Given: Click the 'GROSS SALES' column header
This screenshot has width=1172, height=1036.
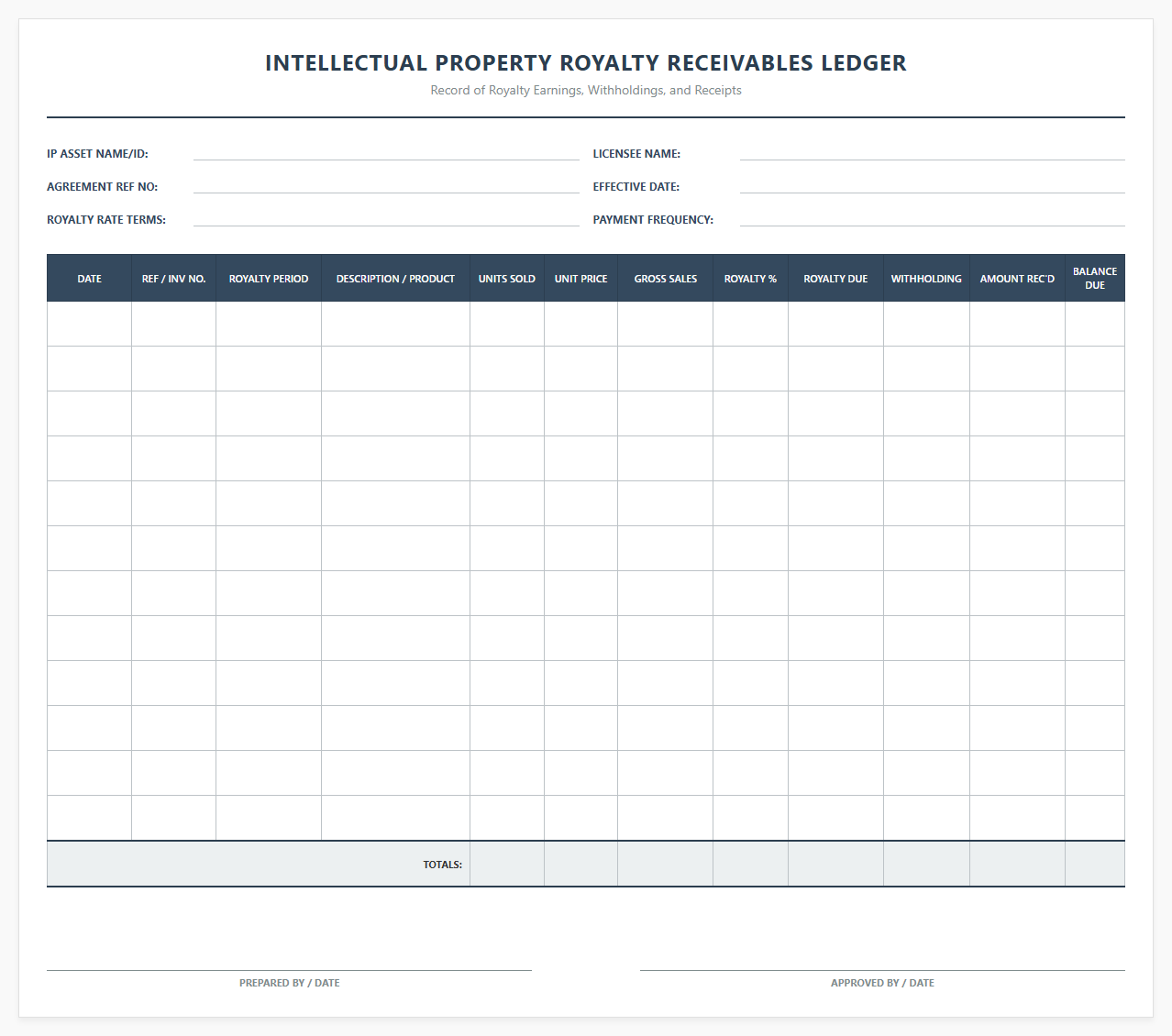Looking at the screenshot, I should tap(665, 278).
